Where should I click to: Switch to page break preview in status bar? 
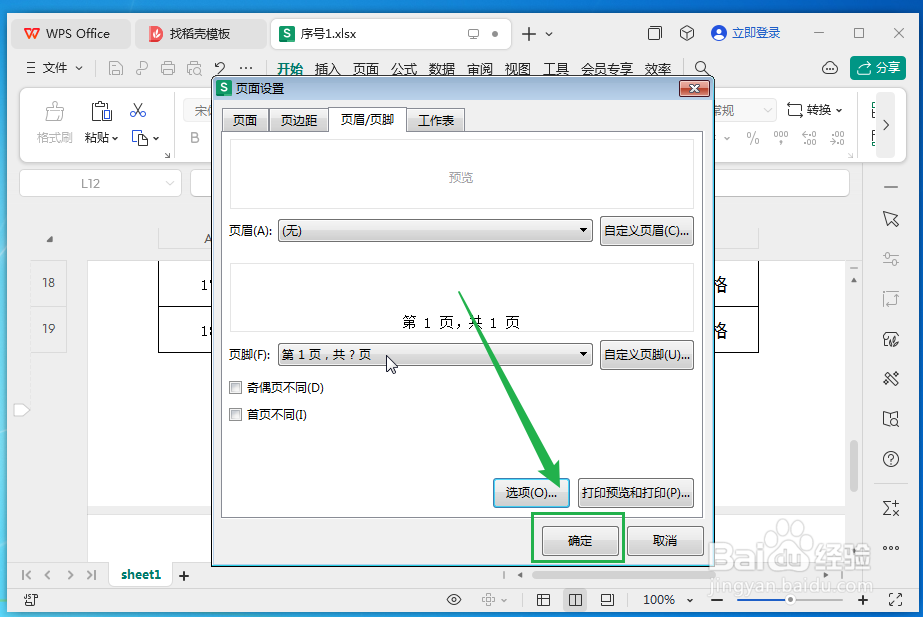pyautogui.click(x=606, y=599)
